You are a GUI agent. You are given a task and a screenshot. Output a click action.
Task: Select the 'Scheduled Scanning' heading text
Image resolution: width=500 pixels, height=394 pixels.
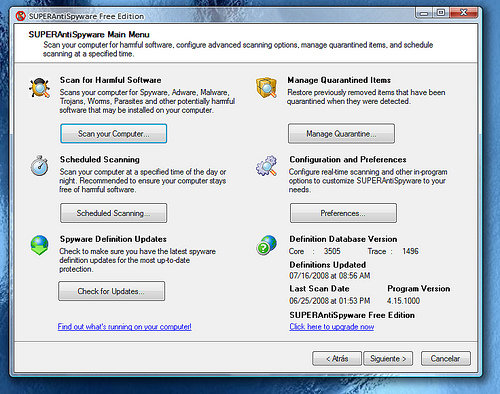[100, 159]
